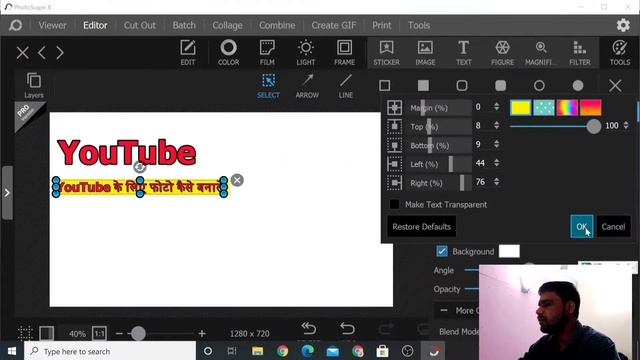Select the rainbow gradient background swatch
The image size is (640, 360).
[x=567, y=108]
